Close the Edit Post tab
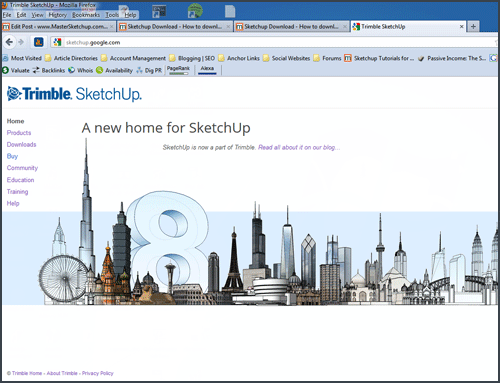500x383 pixels. 112,26
